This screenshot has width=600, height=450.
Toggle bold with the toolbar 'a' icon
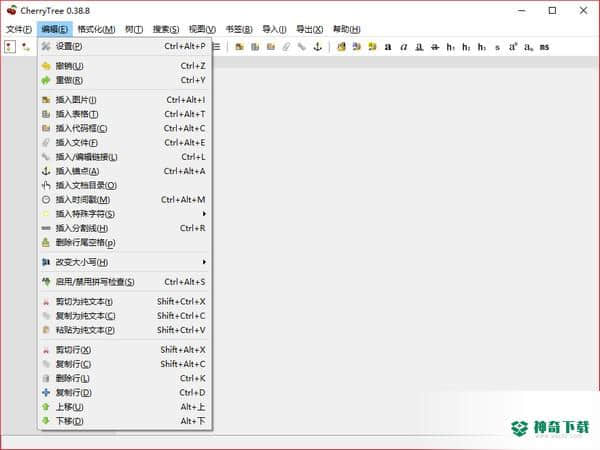pyautogui.click(x=388, y=47)
